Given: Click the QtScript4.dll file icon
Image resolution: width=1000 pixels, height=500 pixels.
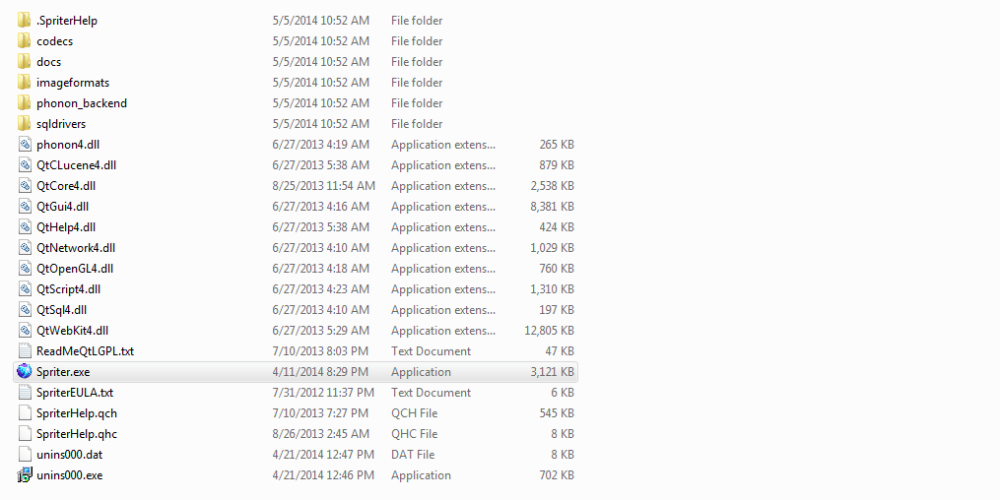Looking at the screenshot, I should click(24, 289).
